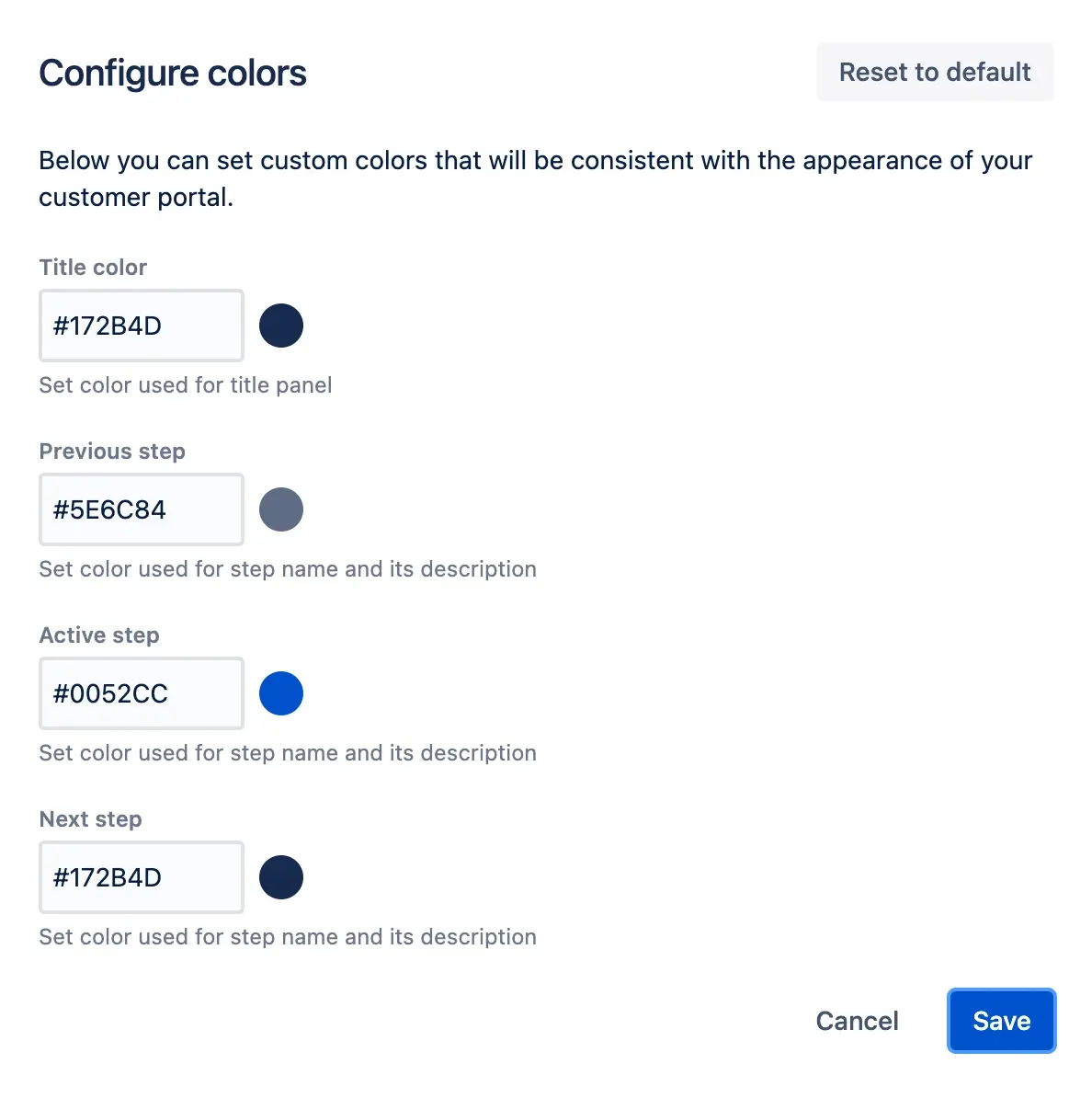
Task: Click the dark navy circle beside Title color
Action: pos(281,325)
